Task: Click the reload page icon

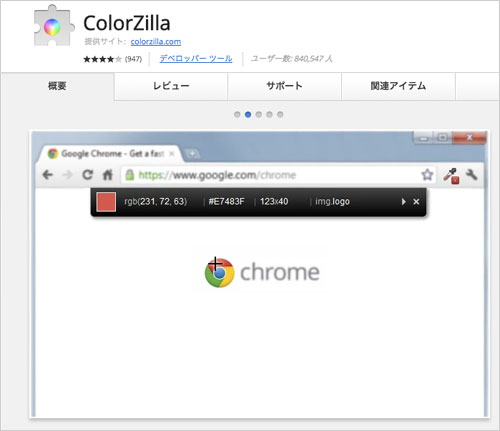Action: (88, 175)
